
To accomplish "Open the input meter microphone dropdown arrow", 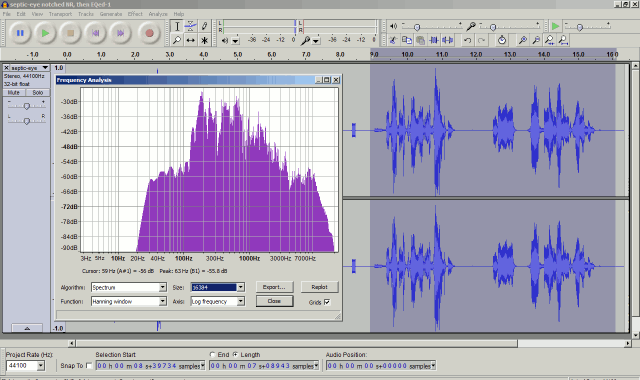I will tap(316, 40).
